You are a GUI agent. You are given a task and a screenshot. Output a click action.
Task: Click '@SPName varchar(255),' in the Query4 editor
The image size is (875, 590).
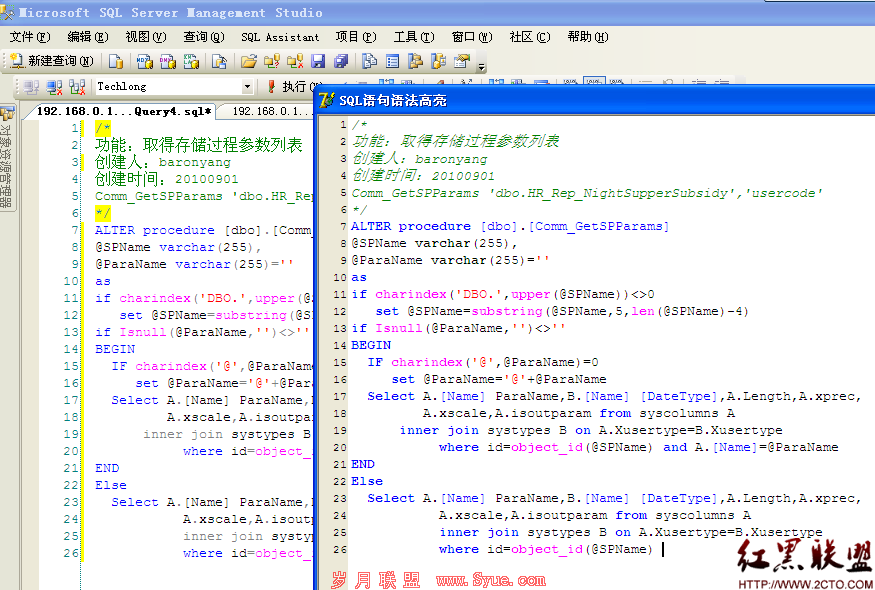coord(178,247)
